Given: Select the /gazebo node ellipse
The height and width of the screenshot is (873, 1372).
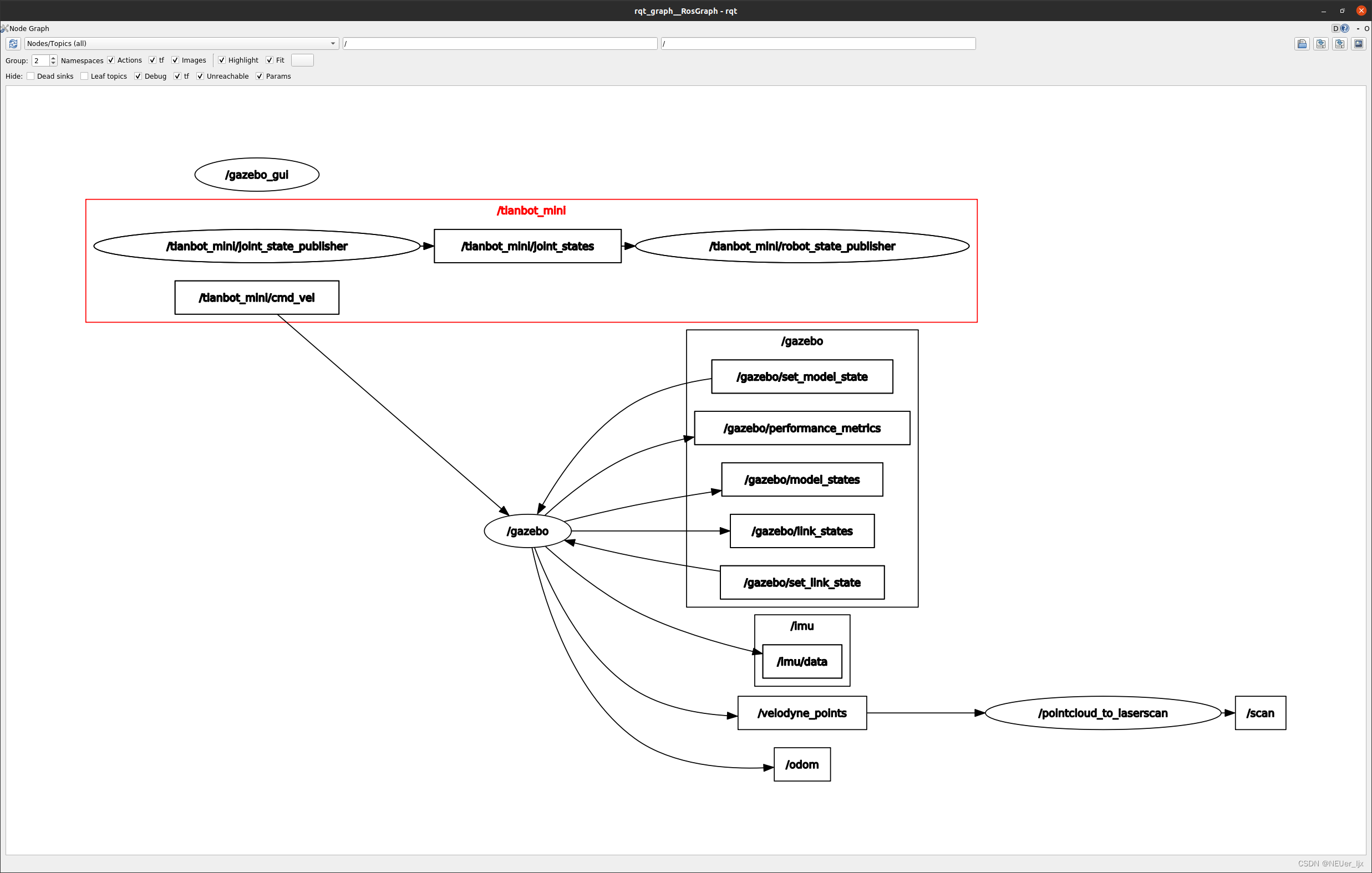Looking at the screenshot, I should [527, 531].
